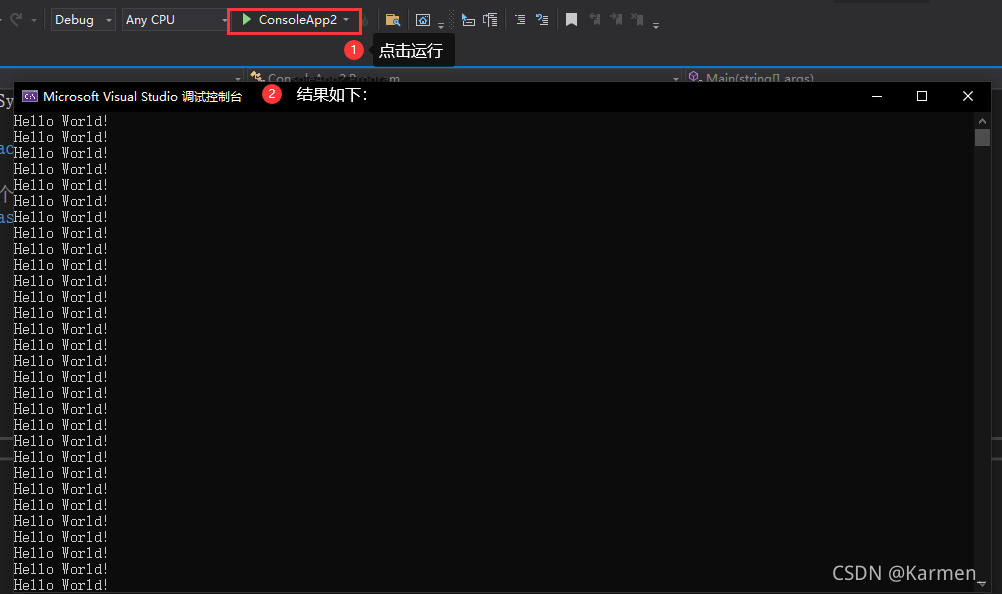Image resolution: width=1002 pixels, height=594 pixels.
Task: Uncomment the selected lines icon
Action: [x=542, y=20]
